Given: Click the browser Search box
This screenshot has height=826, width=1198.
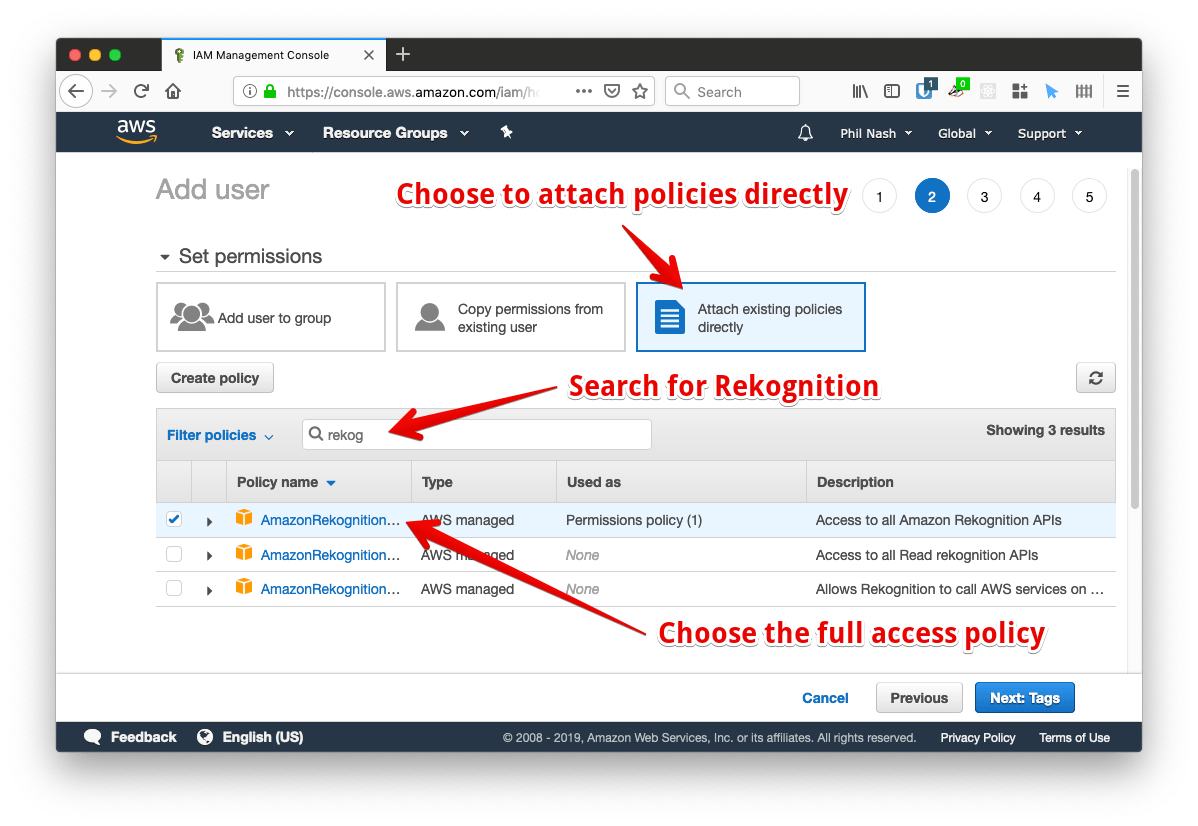Looking at the screenshot, I should pos(732,91).
